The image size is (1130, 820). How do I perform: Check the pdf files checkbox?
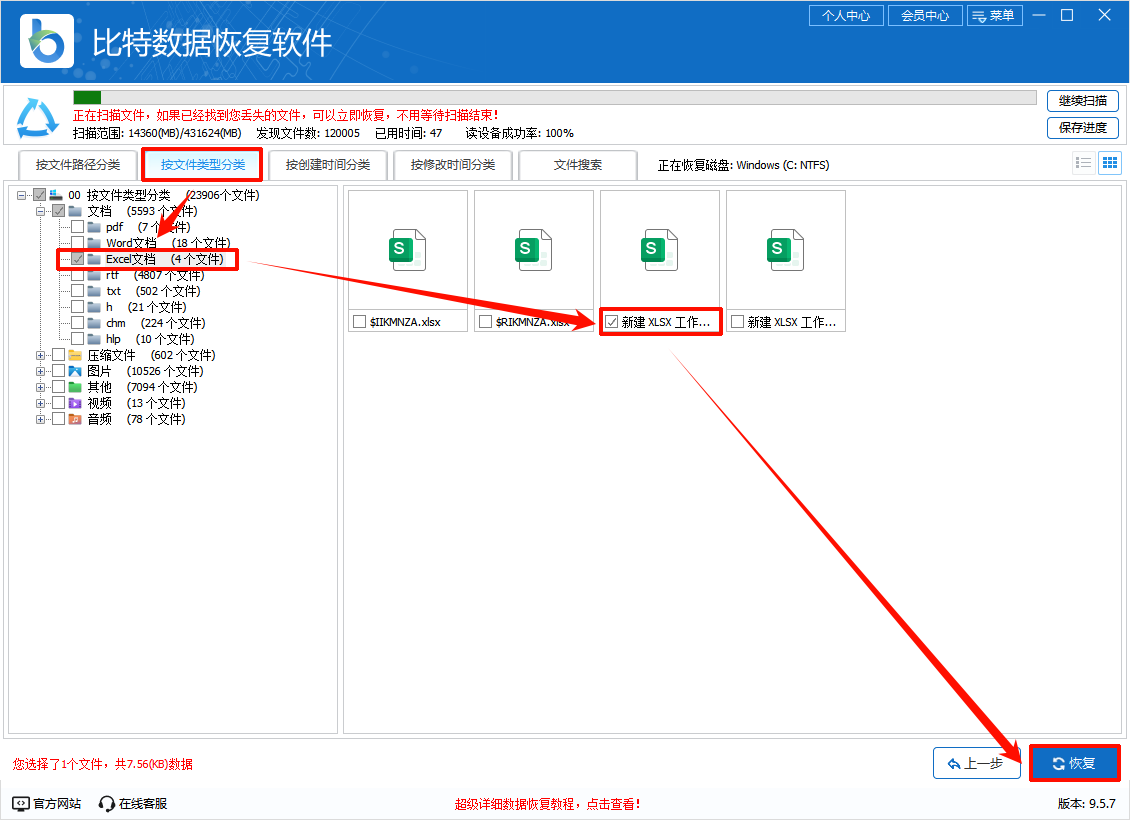coord(77,227)
